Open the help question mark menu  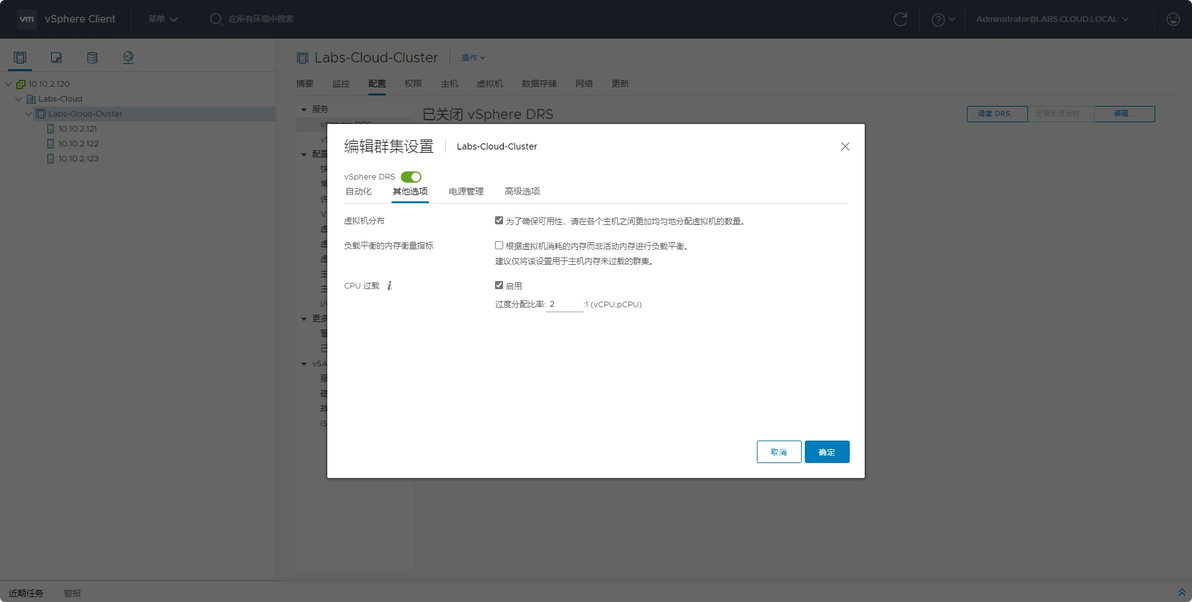(943, 19)
